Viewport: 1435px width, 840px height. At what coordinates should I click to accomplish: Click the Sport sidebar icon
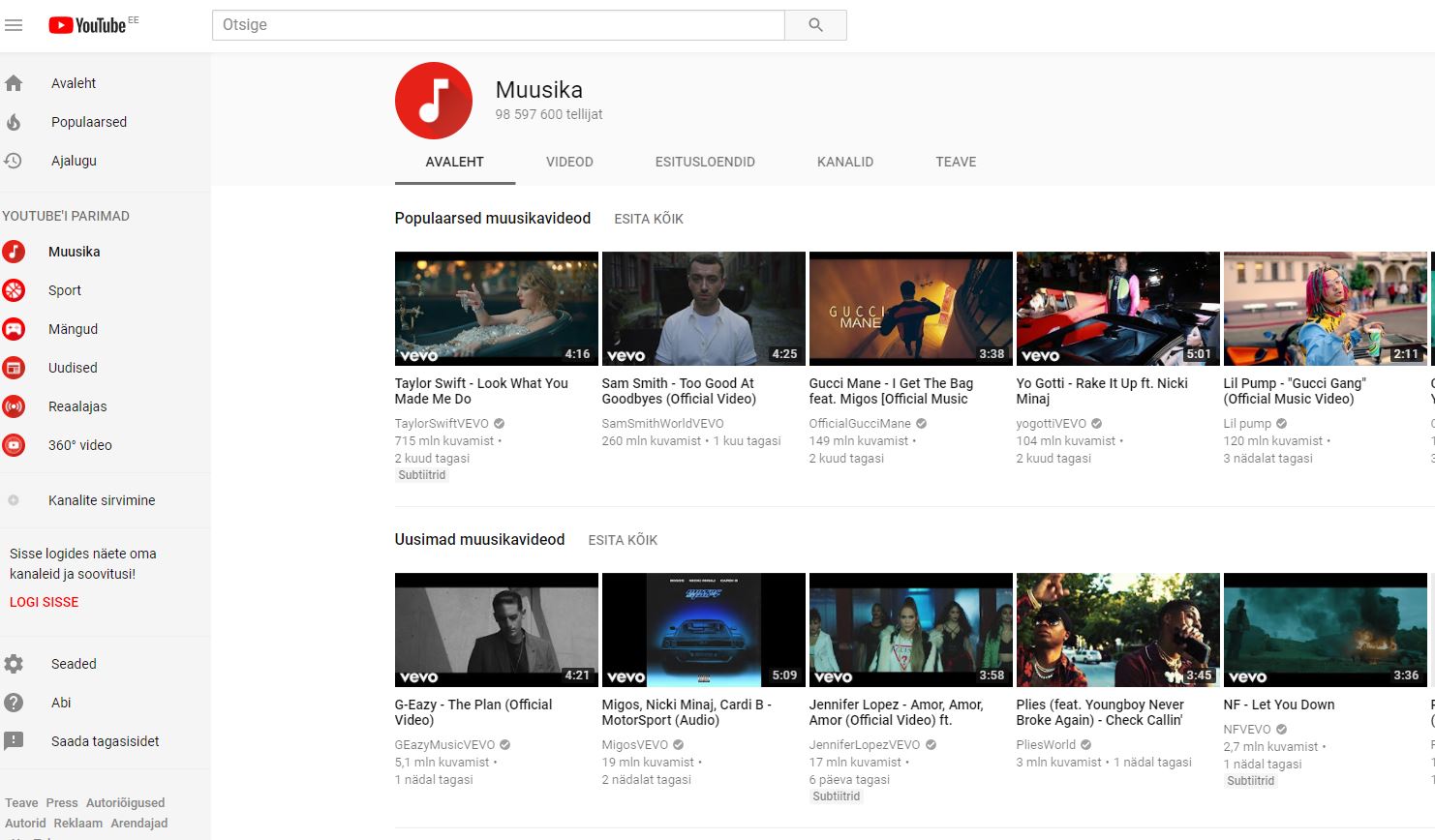14,290
